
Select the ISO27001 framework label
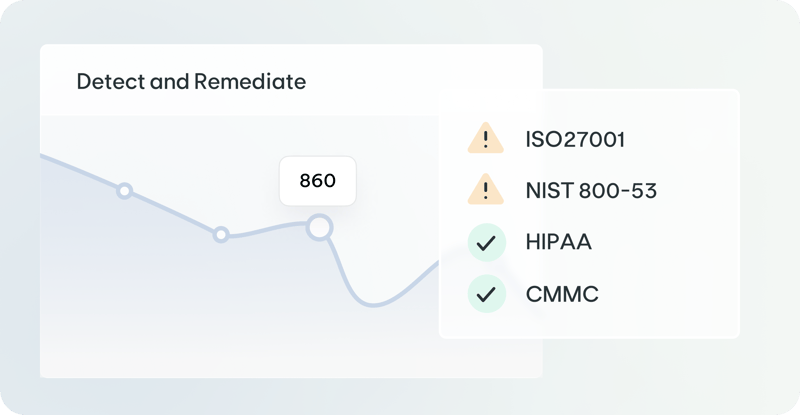pyautogui.click(x=575, y=139)
